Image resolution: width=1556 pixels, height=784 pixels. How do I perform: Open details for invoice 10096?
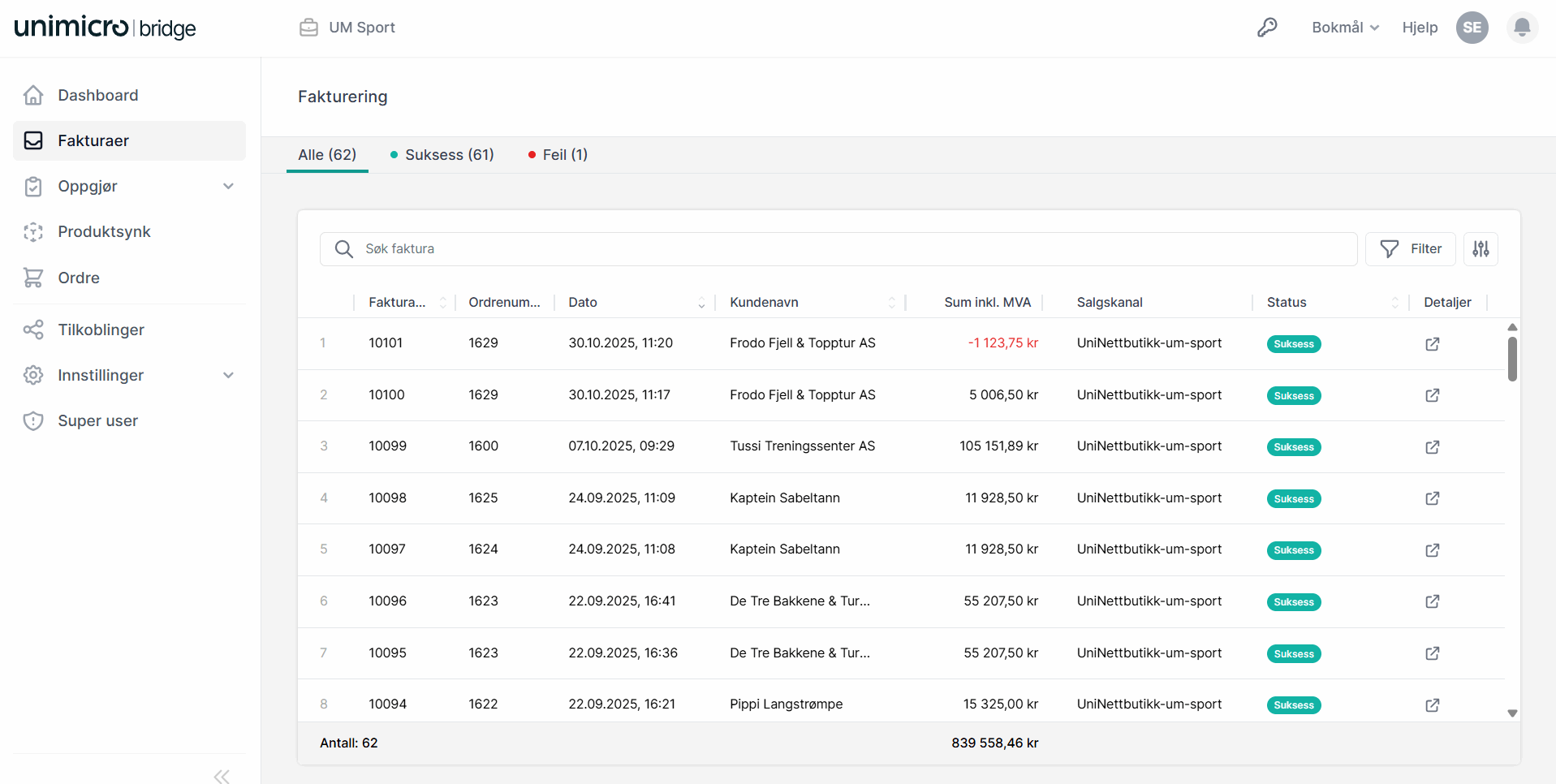(1432, 601)
